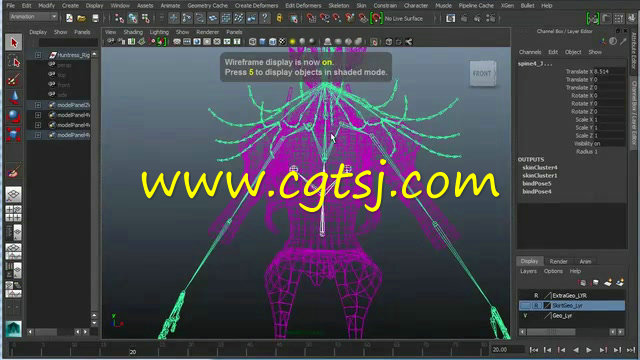
Task: Open the Skeleton menu
Action: point(339,6)
